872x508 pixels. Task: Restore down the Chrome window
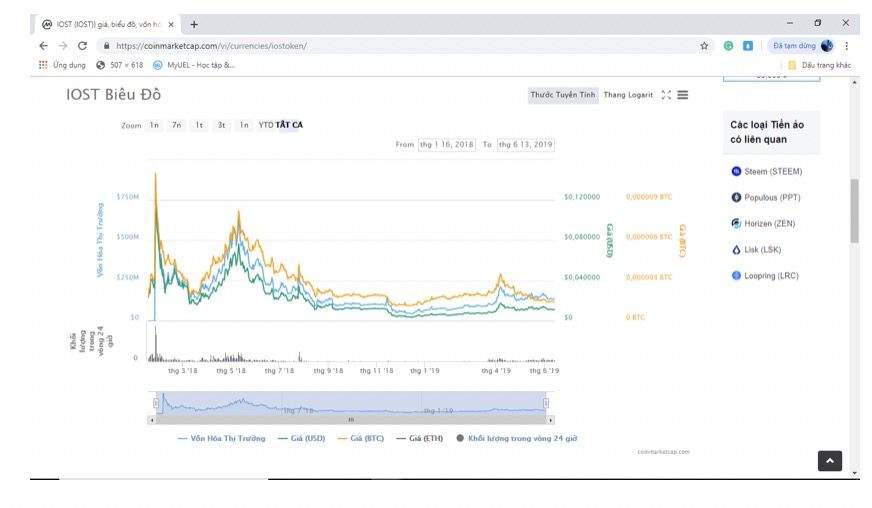[x=818, y=23]
